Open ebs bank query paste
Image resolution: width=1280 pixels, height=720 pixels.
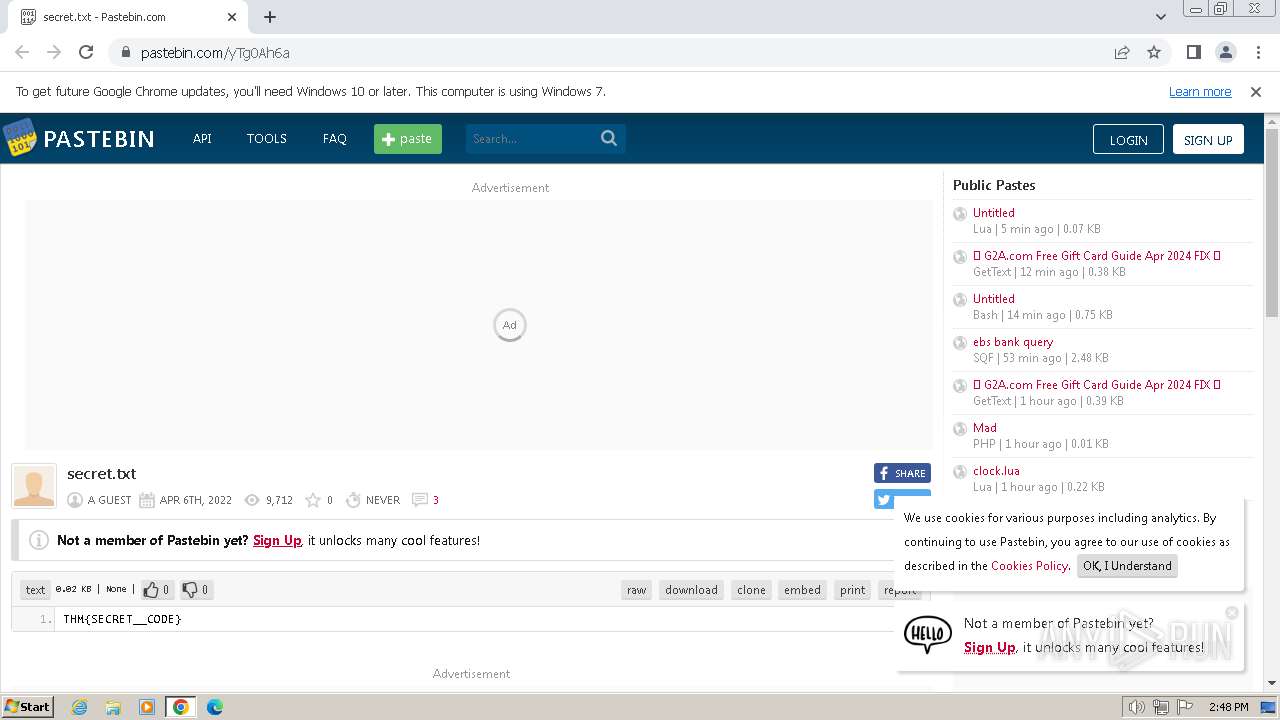(x=1013, y=342)
